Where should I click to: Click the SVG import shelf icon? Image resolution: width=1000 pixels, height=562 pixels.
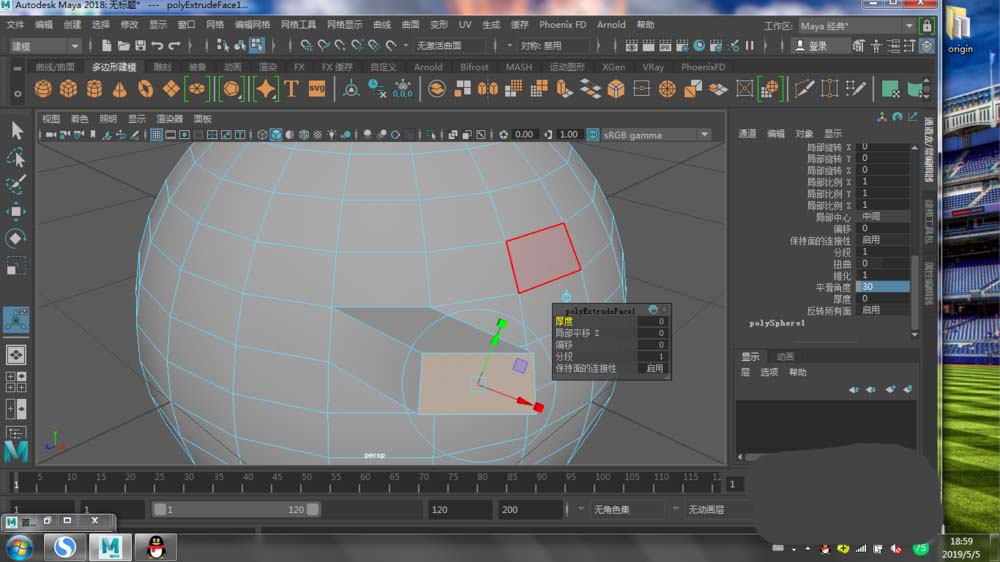(x=316, y=89)
